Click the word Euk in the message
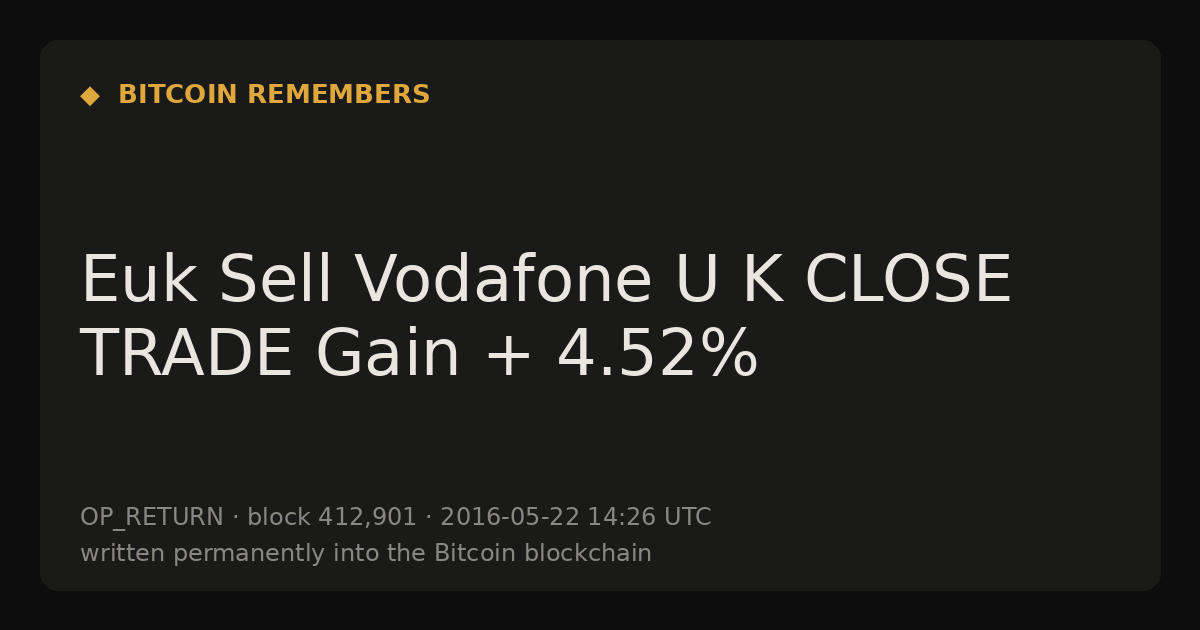The height and width of the screenshot is (630, 1200). 138,281
